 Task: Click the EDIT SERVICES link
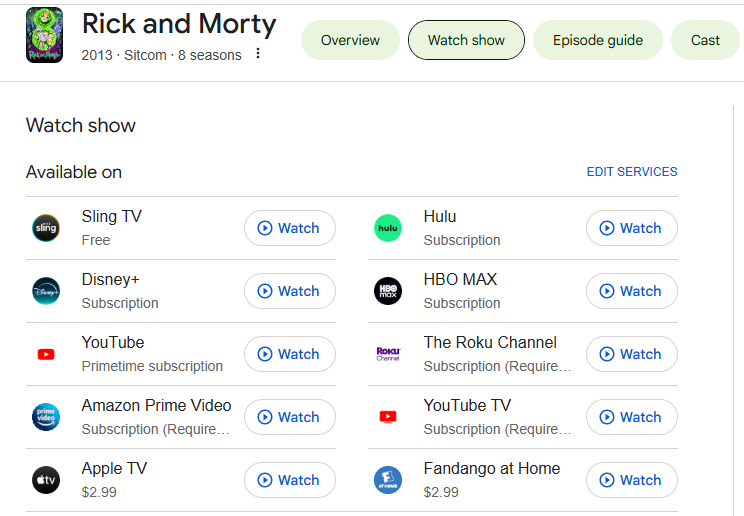[x=632, y=172]
